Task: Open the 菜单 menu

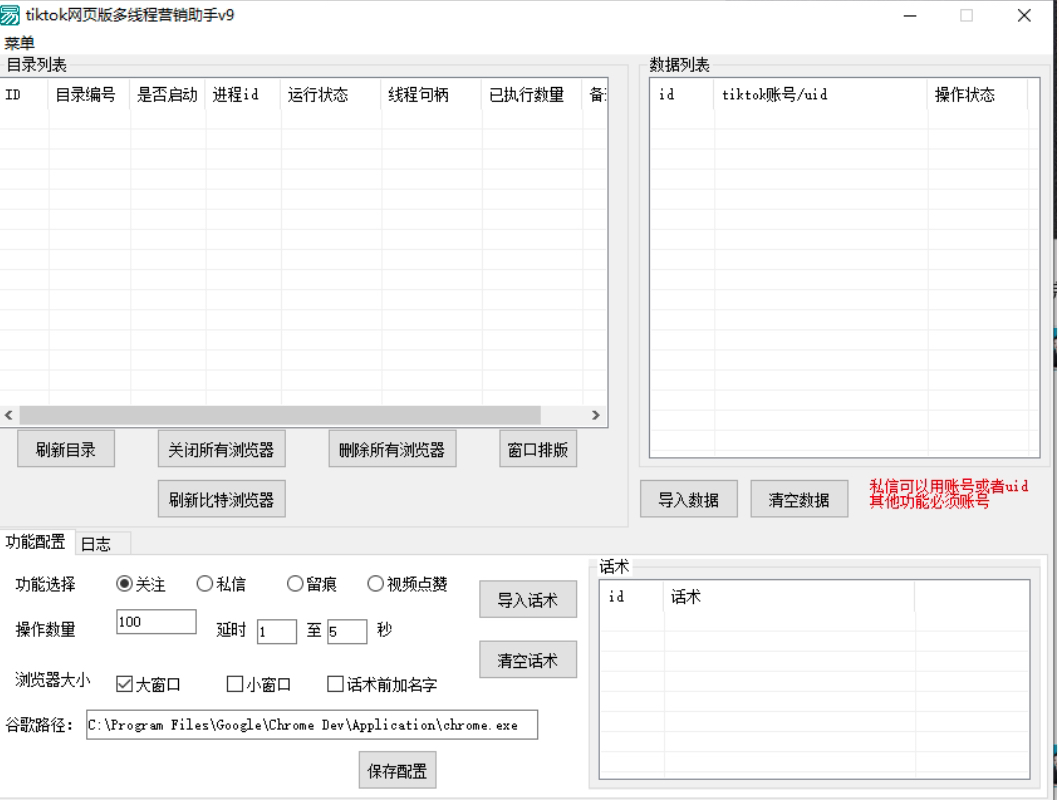Action: pyautogui.click(x=19, y=43)
